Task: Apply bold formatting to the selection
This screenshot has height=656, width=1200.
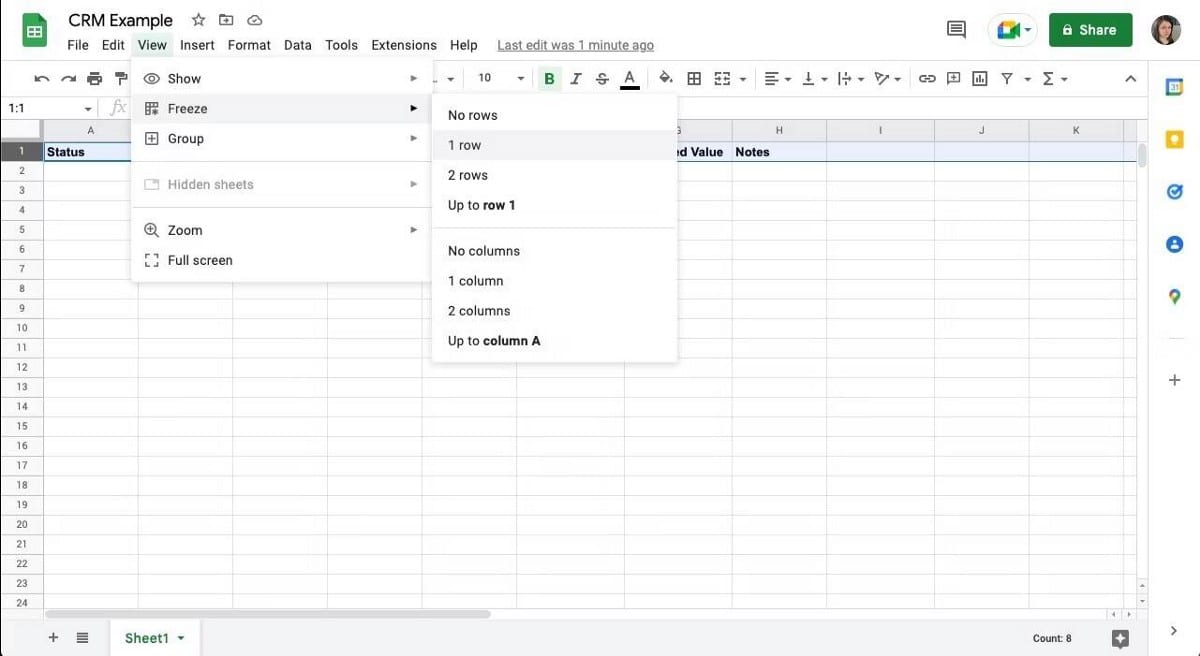Action: 548,77
